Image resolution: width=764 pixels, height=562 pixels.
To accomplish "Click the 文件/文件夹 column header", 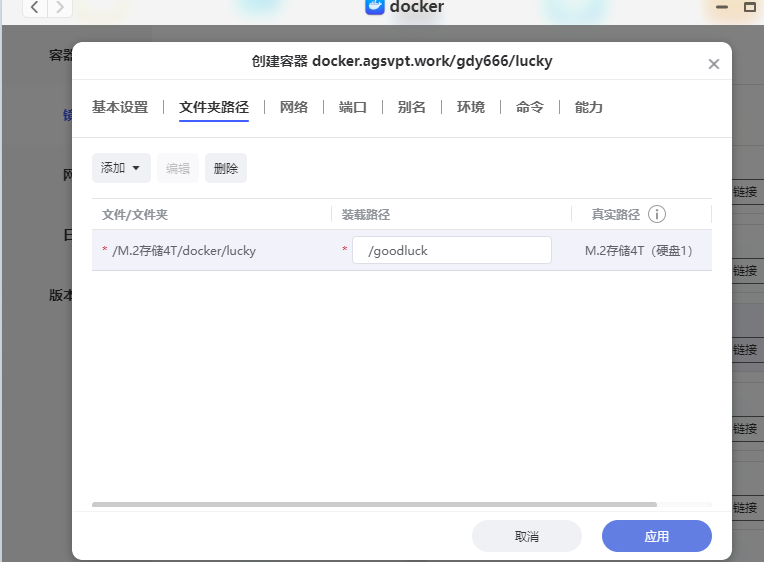I will [x=135, y=214].
